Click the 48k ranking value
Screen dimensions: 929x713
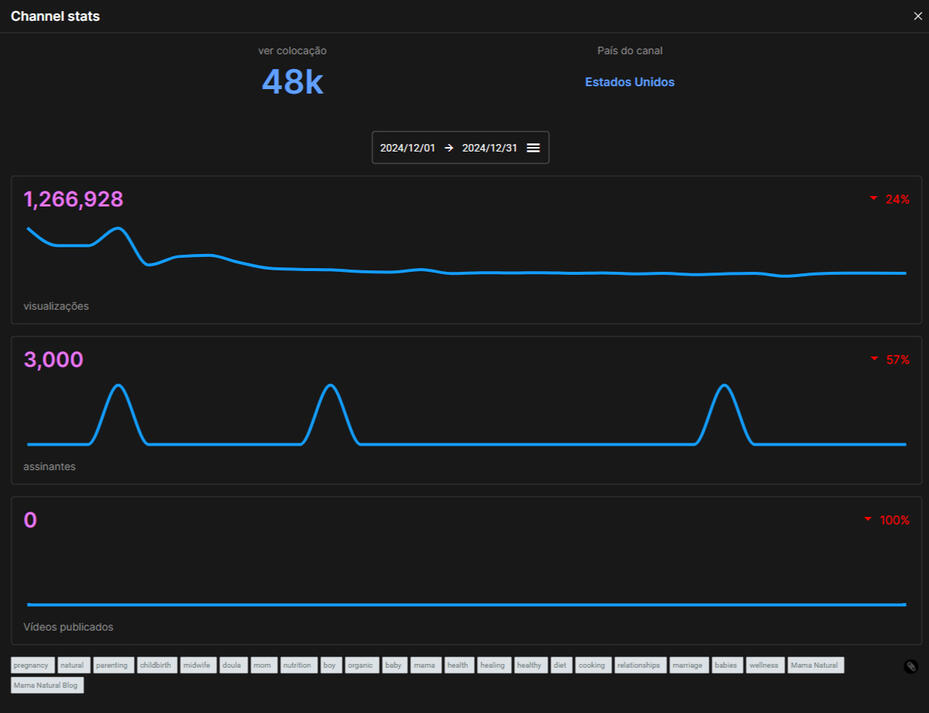tap(292, 82)
